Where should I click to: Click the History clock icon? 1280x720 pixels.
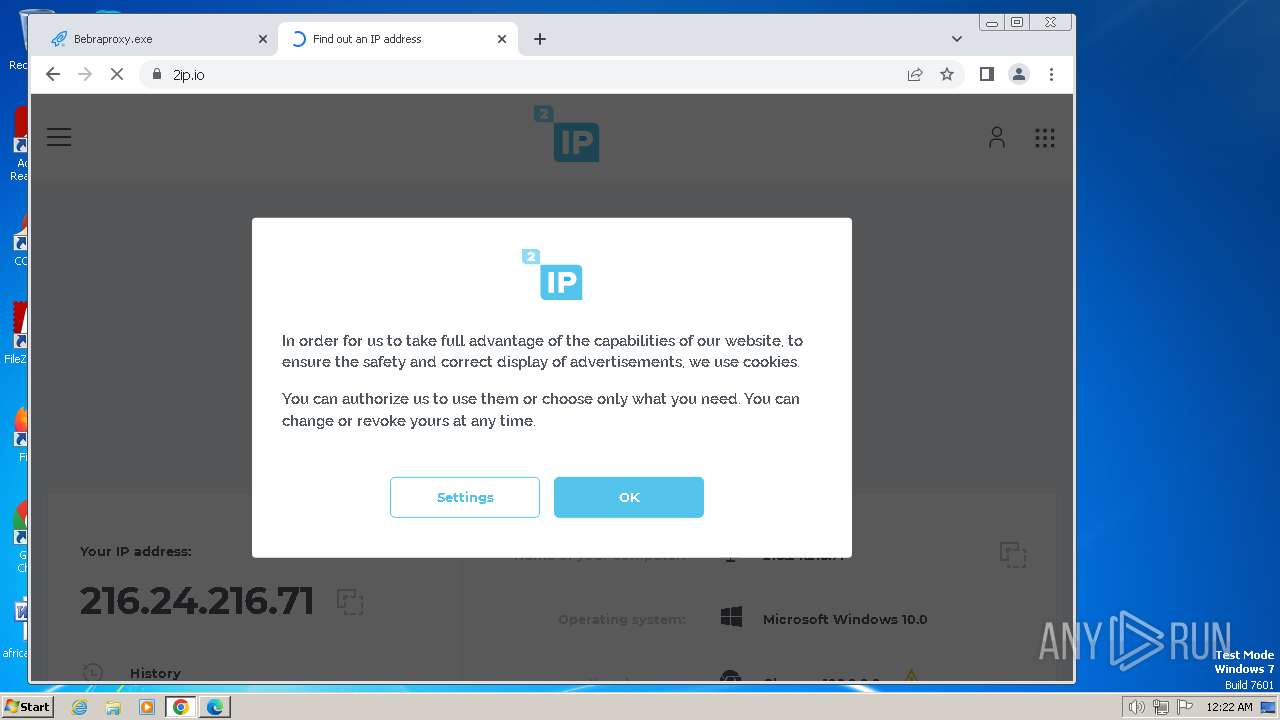pos(92,673)
